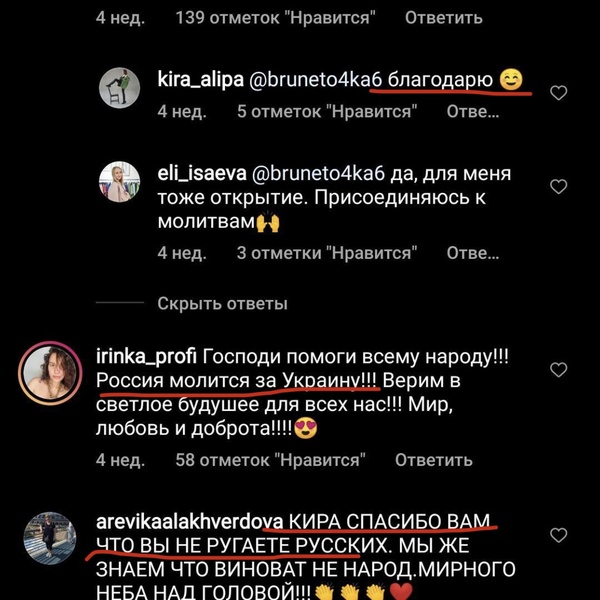Reply to kira_alipa's truncated "Отве..."
The image size is (600, 600).
click(473, 111)
